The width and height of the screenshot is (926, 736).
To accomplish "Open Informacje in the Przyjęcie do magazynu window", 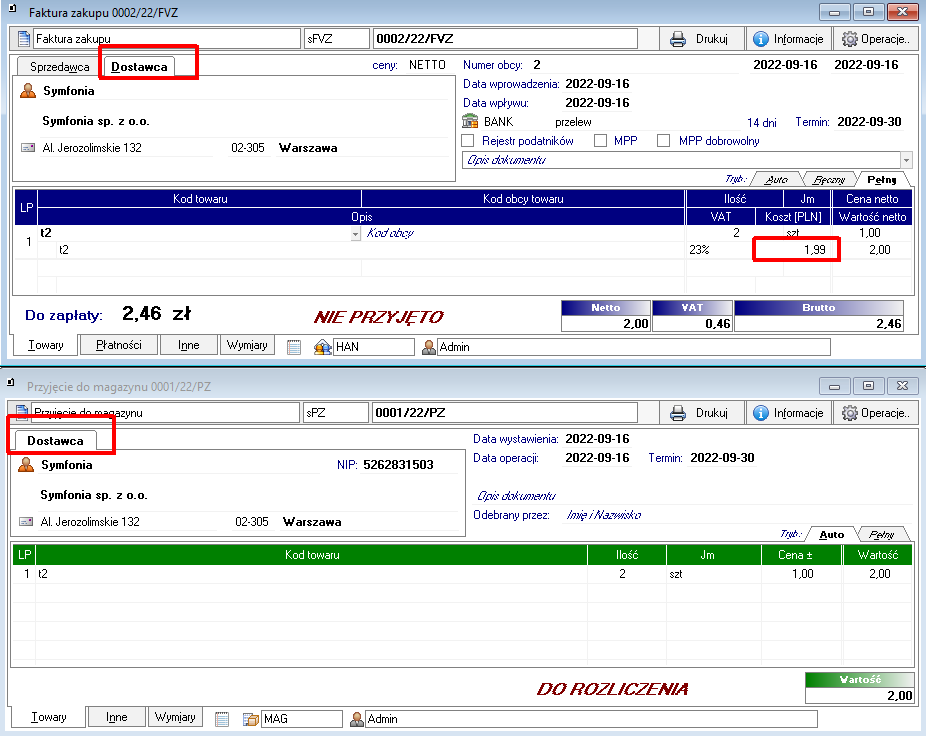I will pos(787,413).
